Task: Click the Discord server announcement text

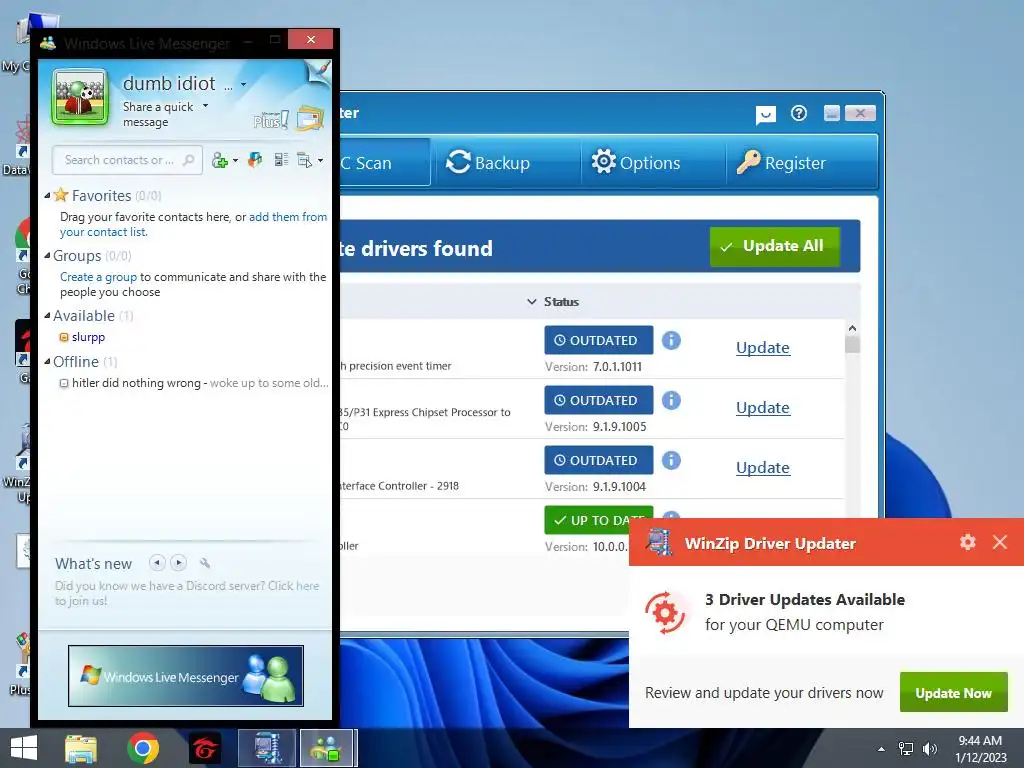Action: coord(187,593)
